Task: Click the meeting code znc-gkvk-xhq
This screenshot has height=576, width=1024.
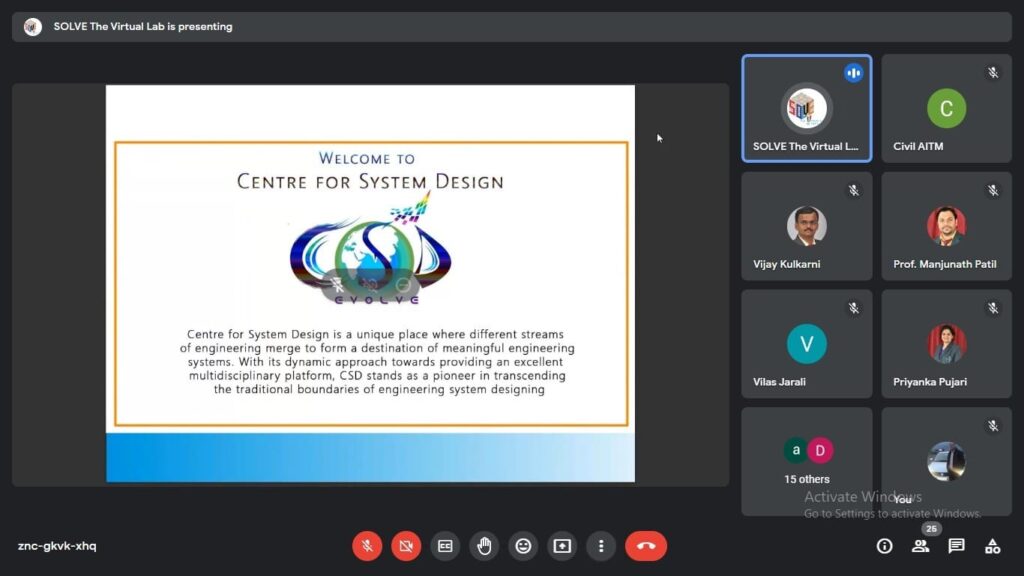Action: [57, 546]
